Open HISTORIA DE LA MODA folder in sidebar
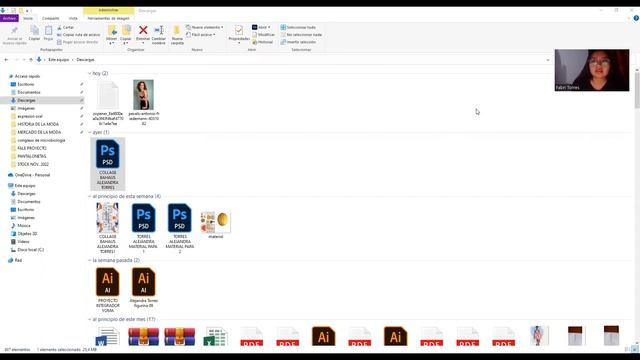 coord(35,124)
